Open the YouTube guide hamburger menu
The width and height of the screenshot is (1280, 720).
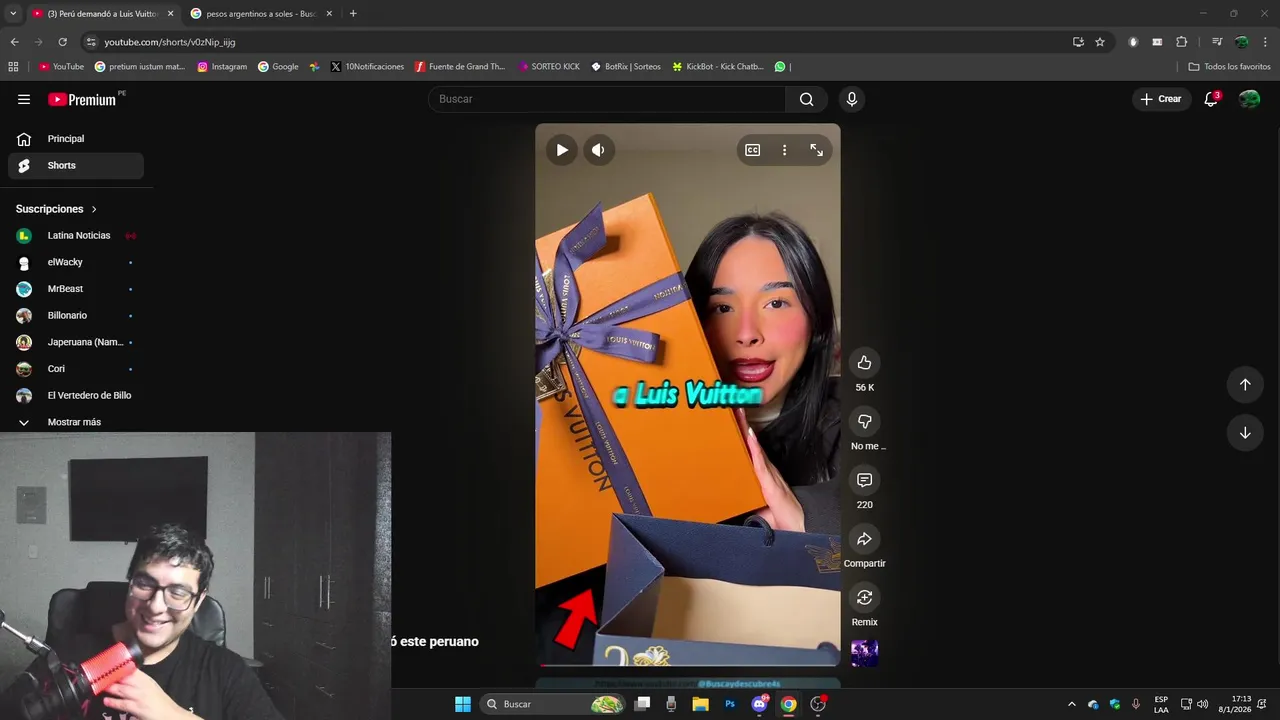[24, 99]
